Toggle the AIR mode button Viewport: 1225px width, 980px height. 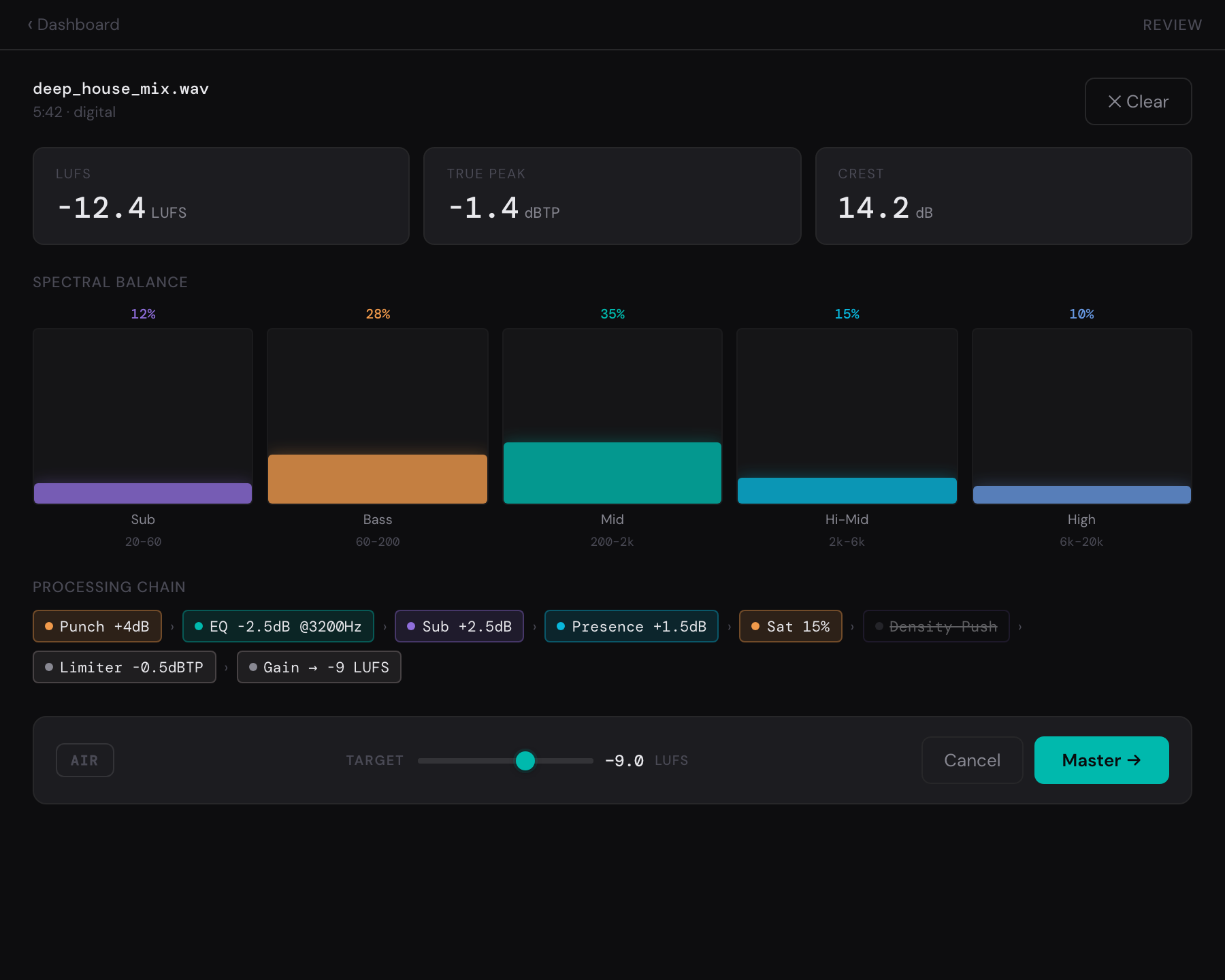pyautogui.click(x=84, y=760)
